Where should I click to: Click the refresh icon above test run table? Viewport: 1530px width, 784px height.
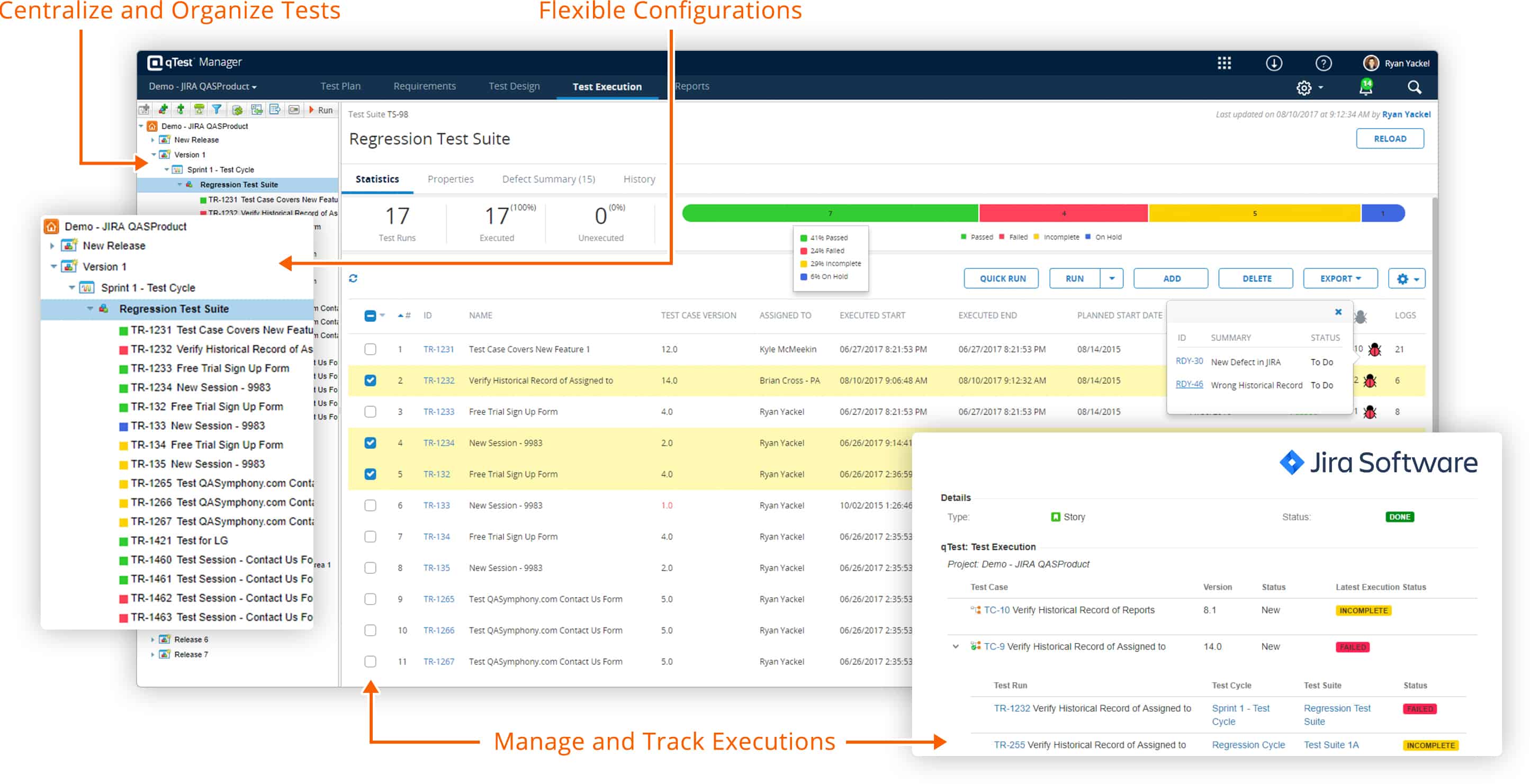[353, 278]
